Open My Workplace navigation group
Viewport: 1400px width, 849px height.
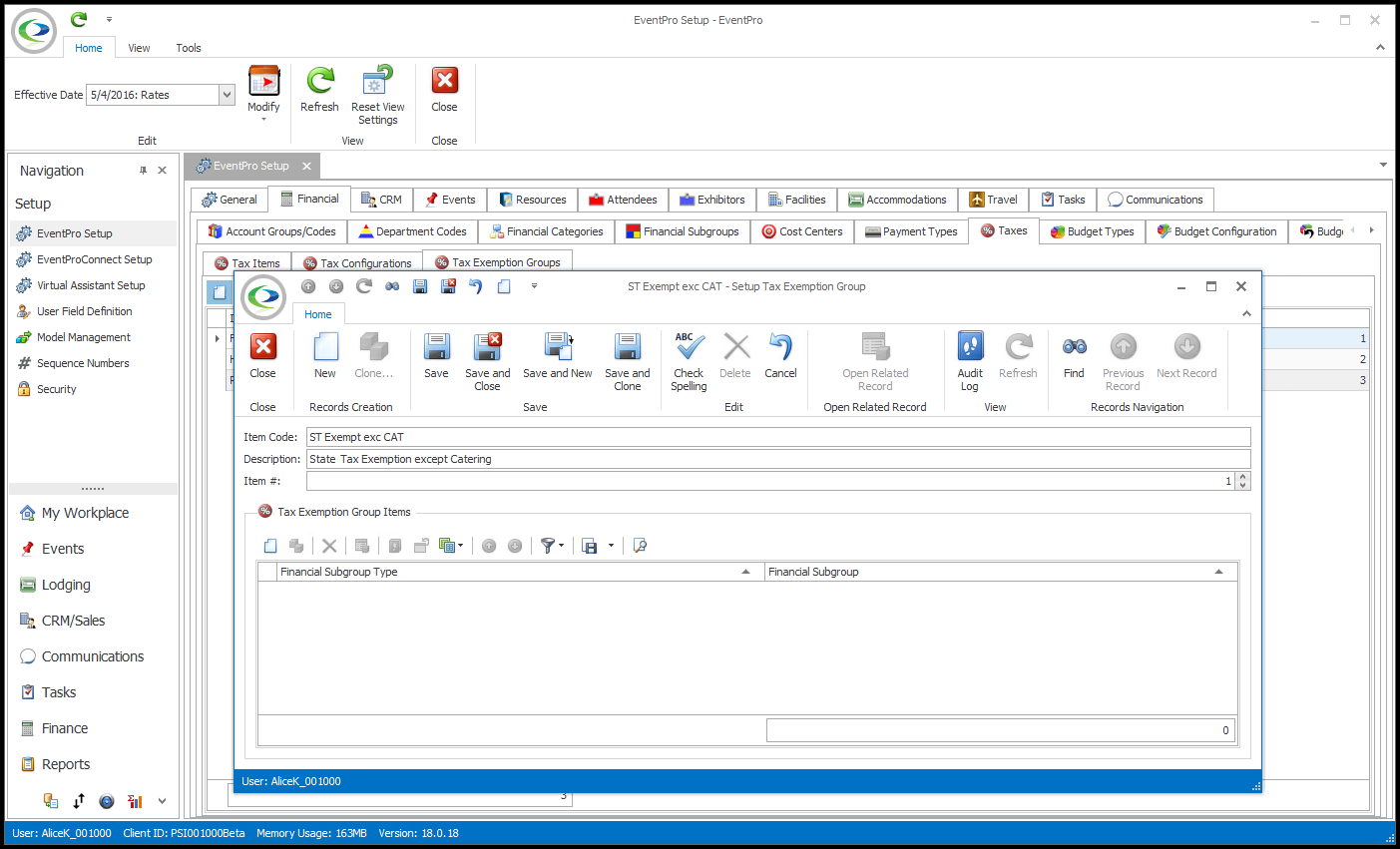(x=85, y=513)
